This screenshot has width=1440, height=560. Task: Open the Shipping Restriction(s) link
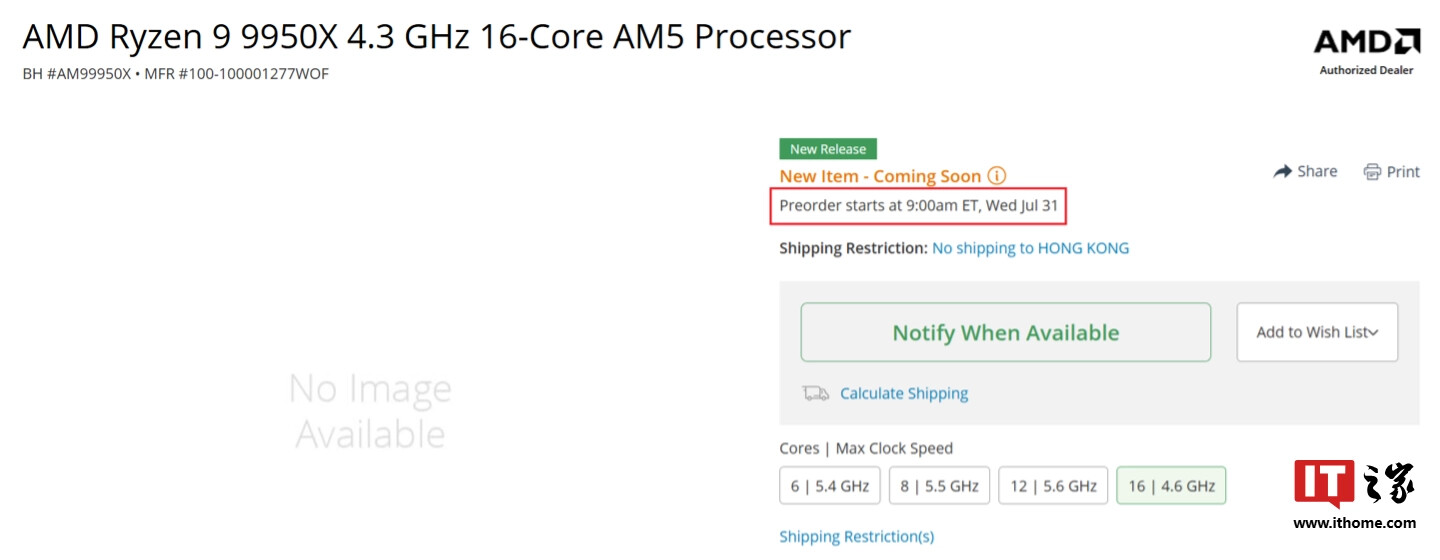(x=856, y=537)
